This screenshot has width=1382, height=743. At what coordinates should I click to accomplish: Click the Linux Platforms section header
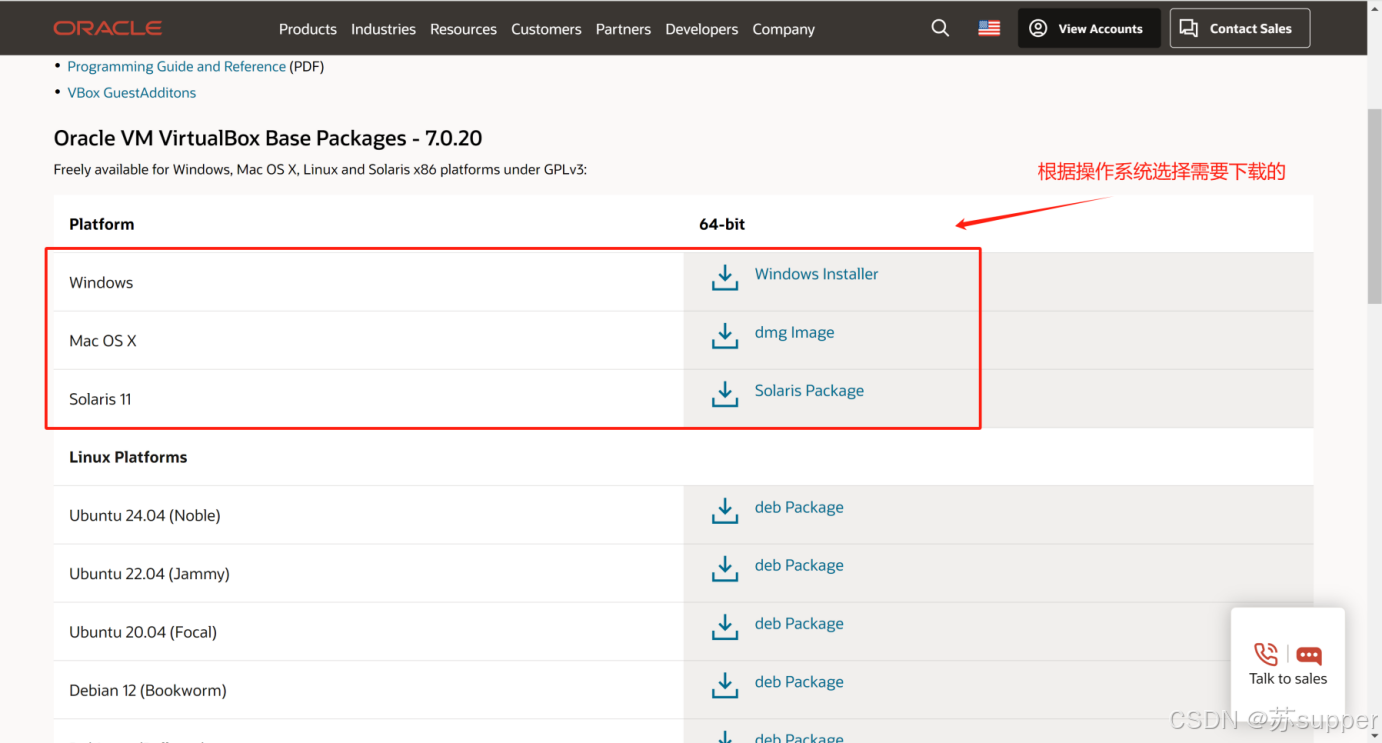[128, 457]
